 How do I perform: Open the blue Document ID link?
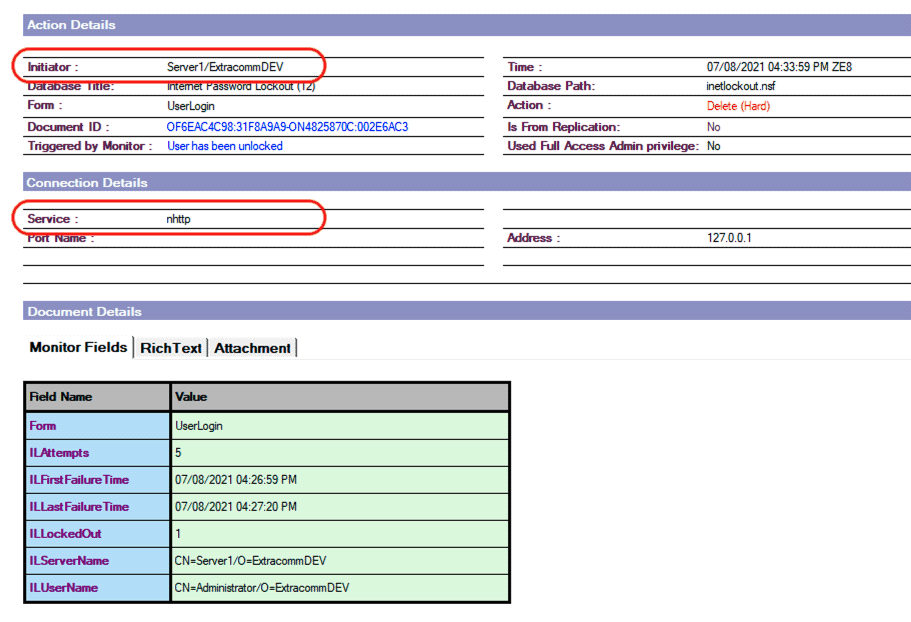(x=287, y=127)
